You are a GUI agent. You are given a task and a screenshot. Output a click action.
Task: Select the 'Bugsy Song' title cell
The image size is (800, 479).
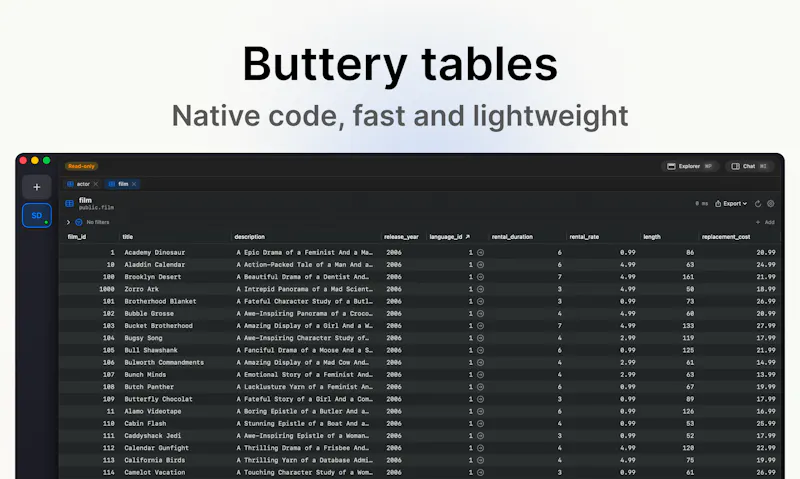pyautogui.click(x=143, y=338)
